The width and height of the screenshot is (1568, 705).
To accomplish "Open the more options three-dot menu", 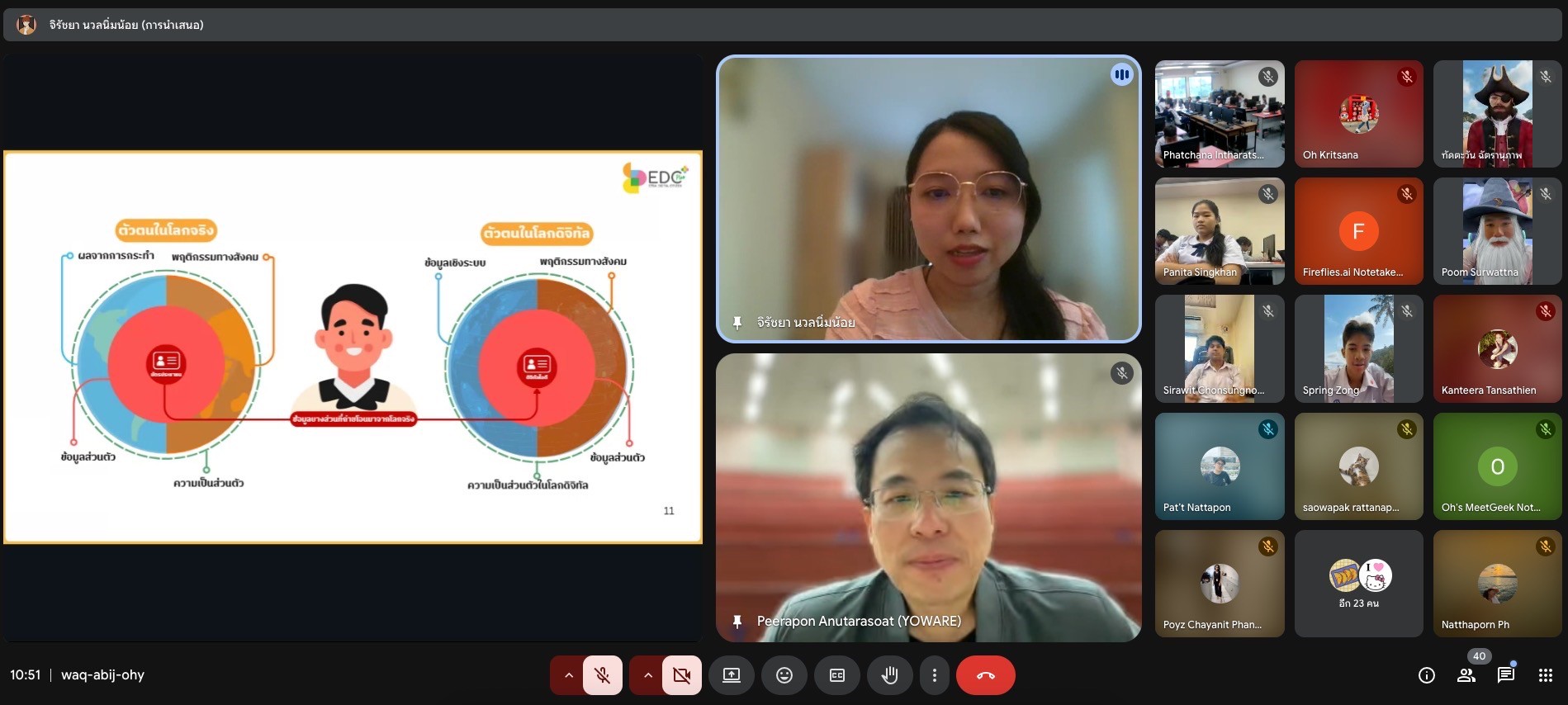I will tap(934, 675).
